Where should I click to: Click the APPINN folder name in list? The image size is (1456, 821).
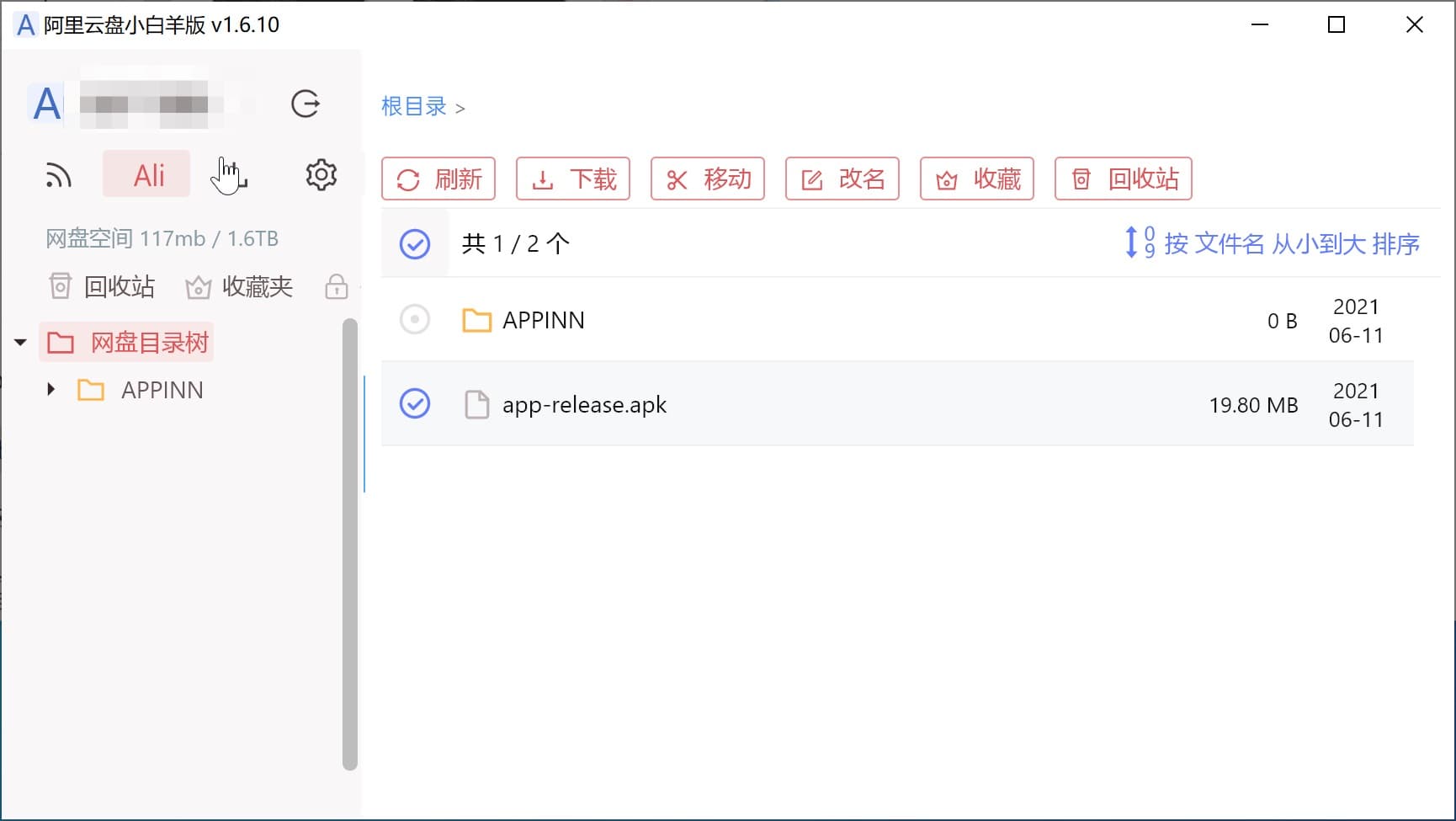[x=544, y=320]
